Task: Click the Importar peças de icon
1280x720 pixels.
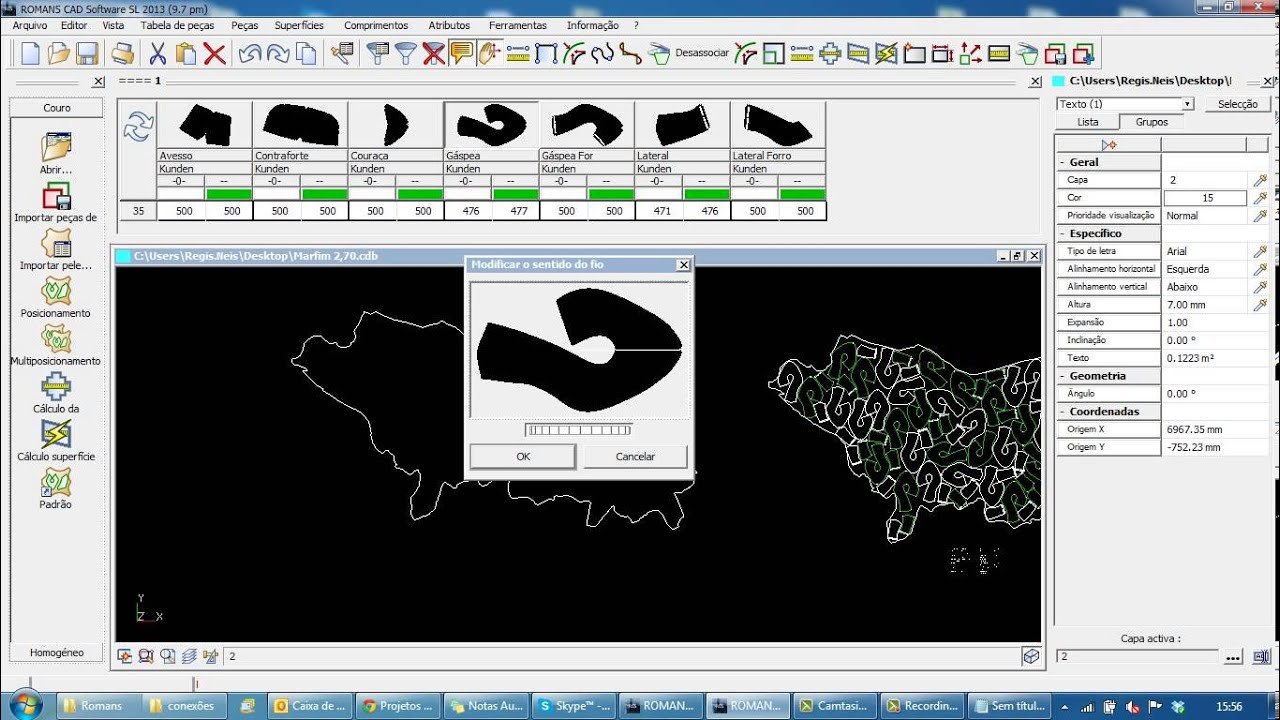Action: (56, 195)
